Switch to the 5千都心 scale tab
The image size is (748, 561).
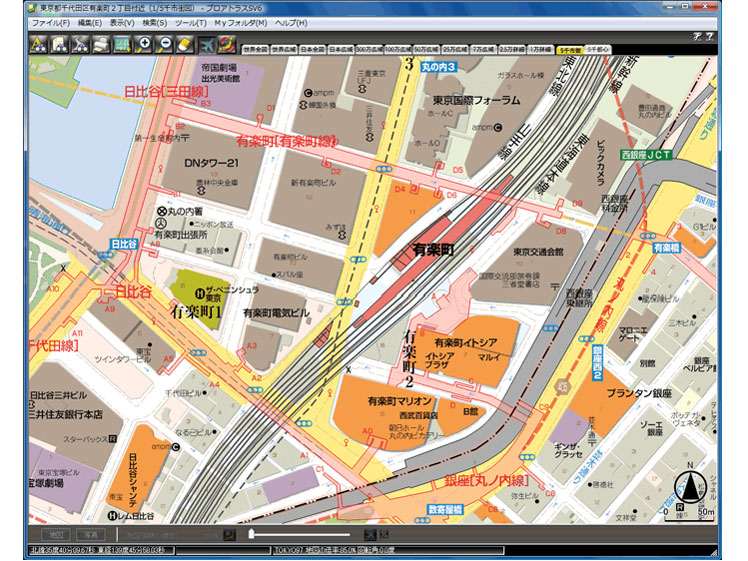click(598, 50)
